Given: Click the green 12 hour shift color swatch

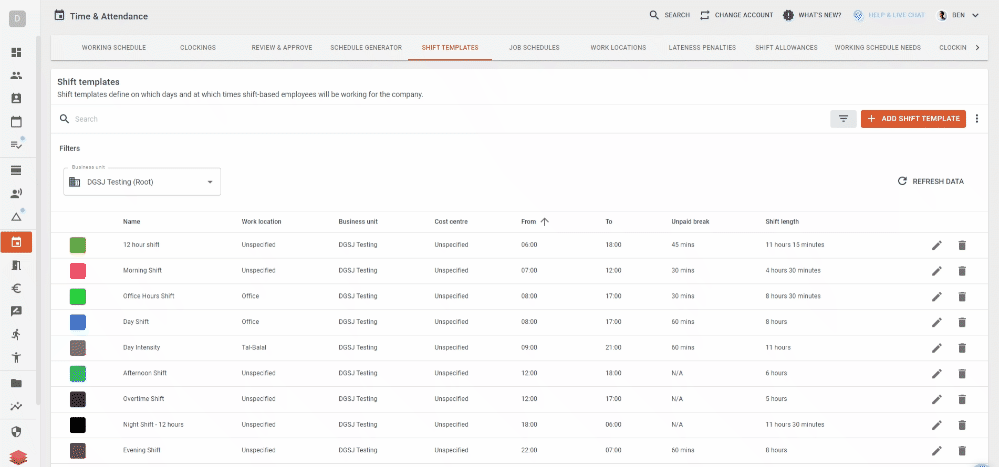Looking at the screenshot, I should point(78,245).
